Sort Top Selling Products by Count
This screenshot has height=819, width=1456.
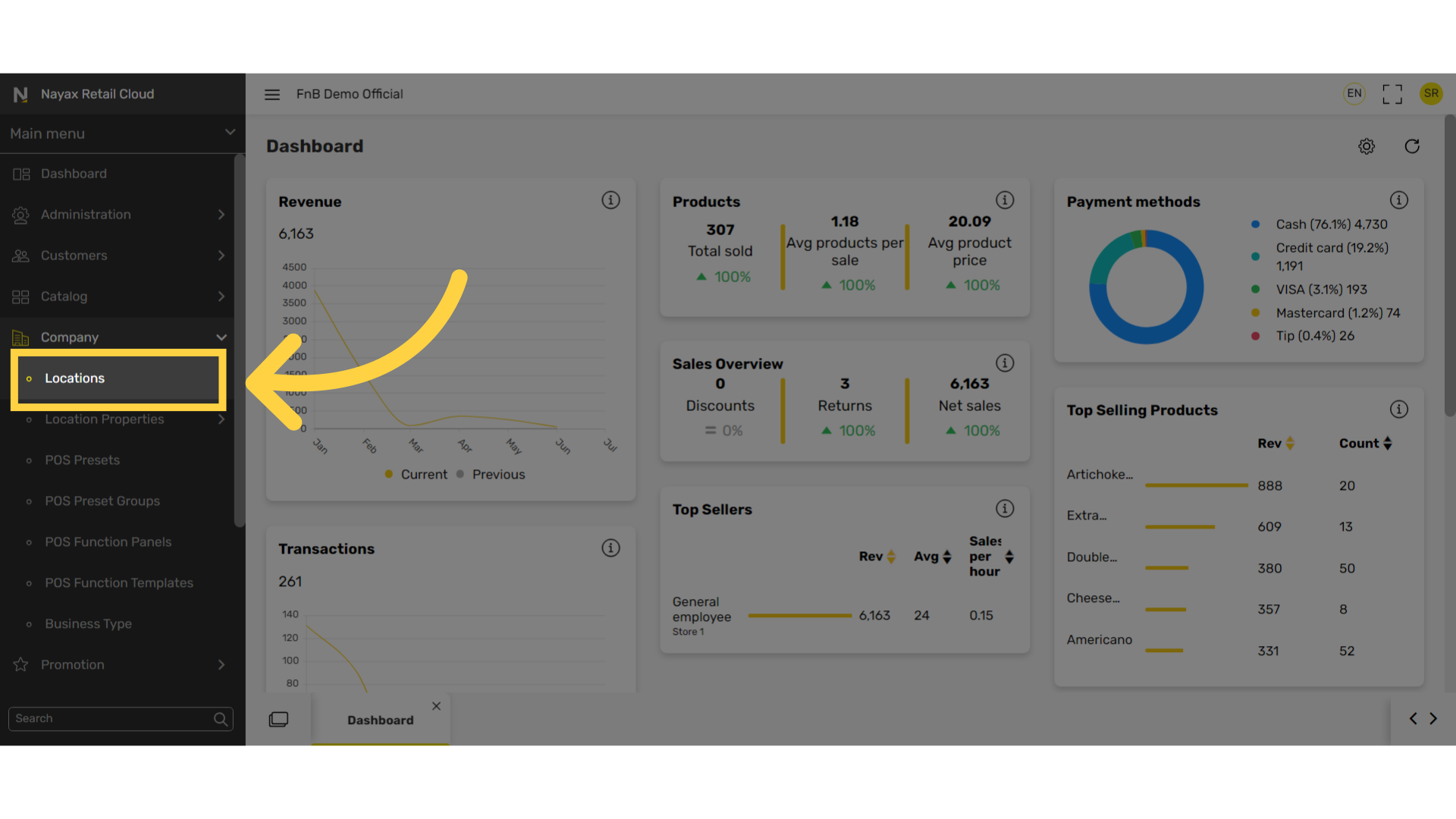[x=1366, y=444]
